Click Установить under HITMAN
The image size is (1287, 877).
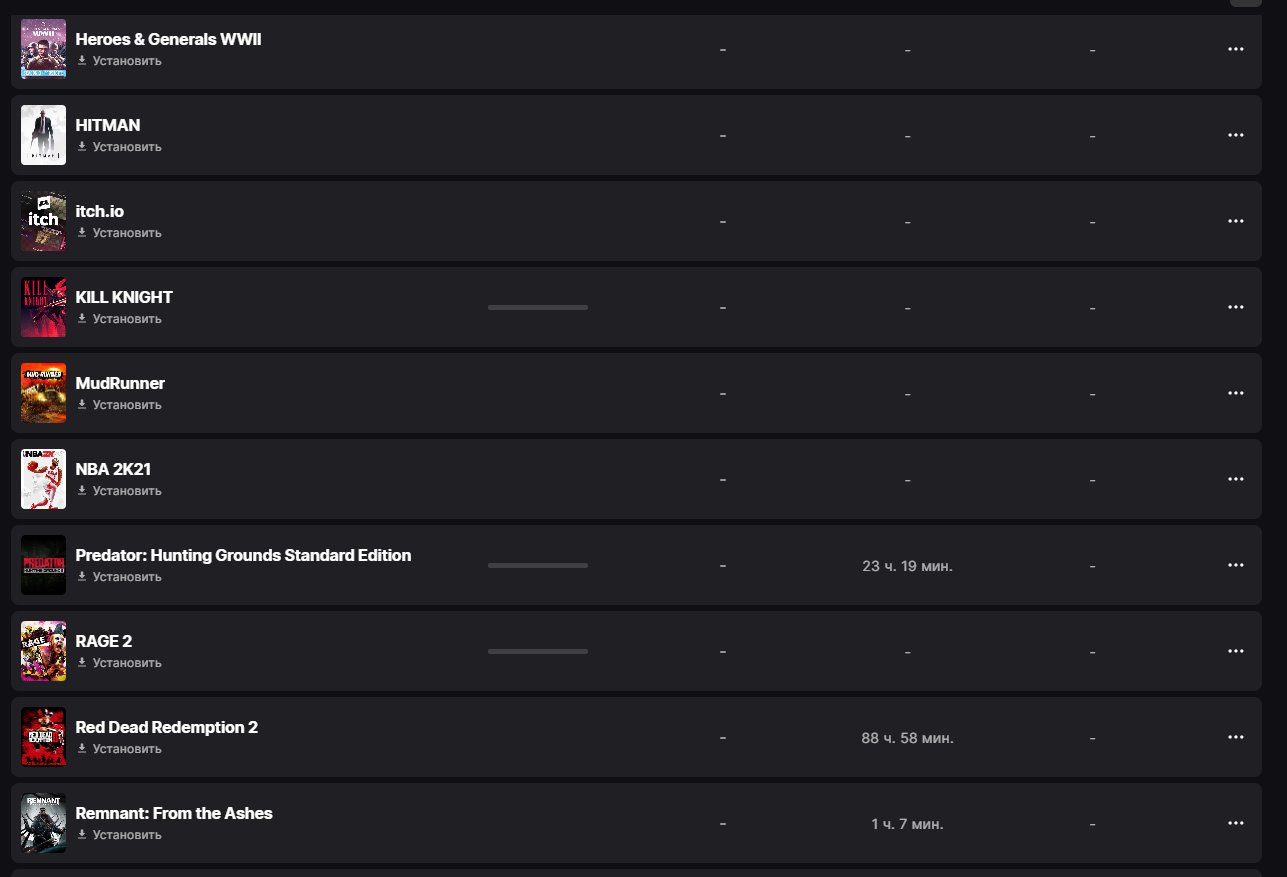point(119,147)
